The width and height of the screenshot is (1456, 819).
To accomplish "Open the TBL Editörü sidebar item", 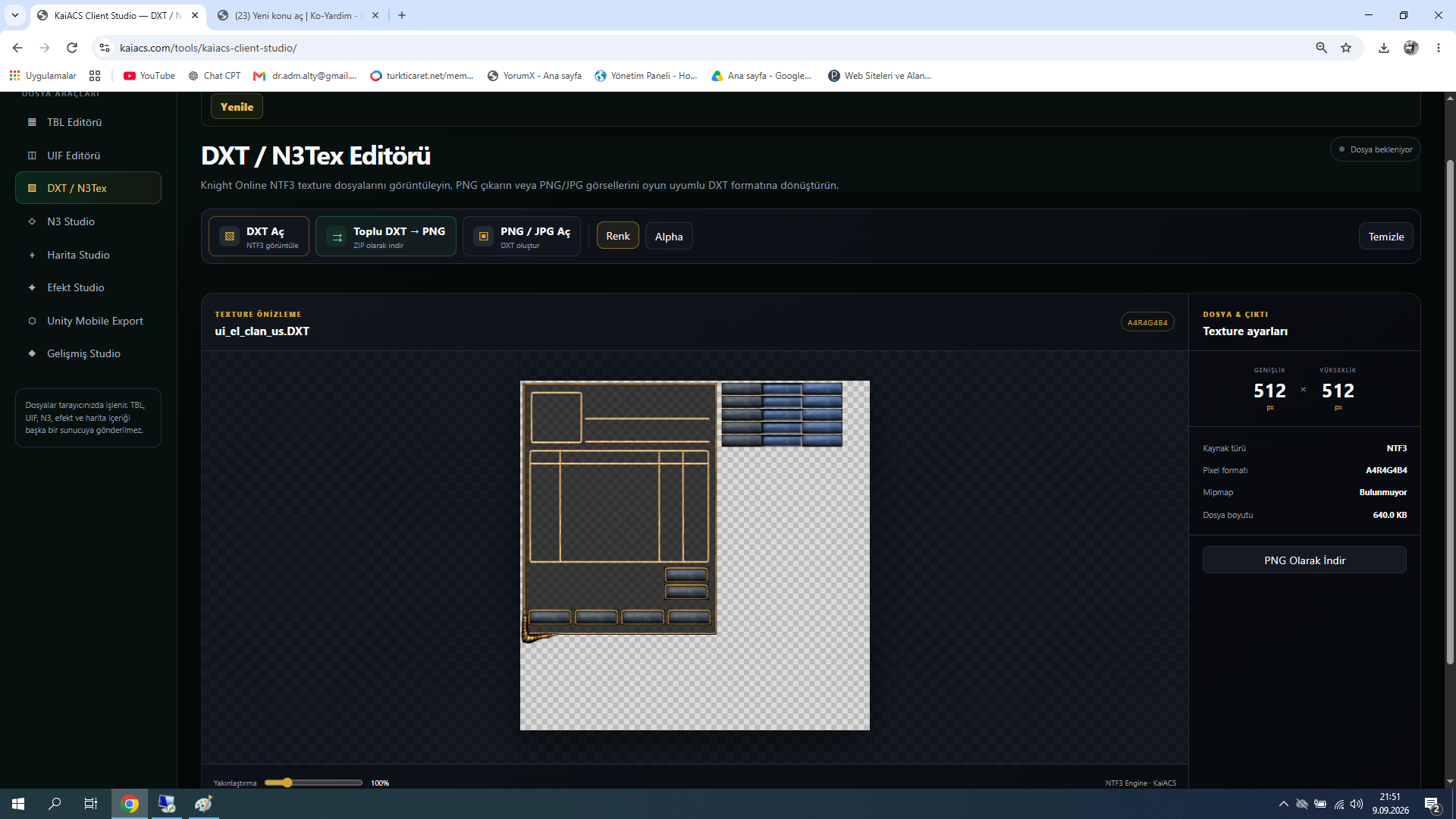I will 88,122.
